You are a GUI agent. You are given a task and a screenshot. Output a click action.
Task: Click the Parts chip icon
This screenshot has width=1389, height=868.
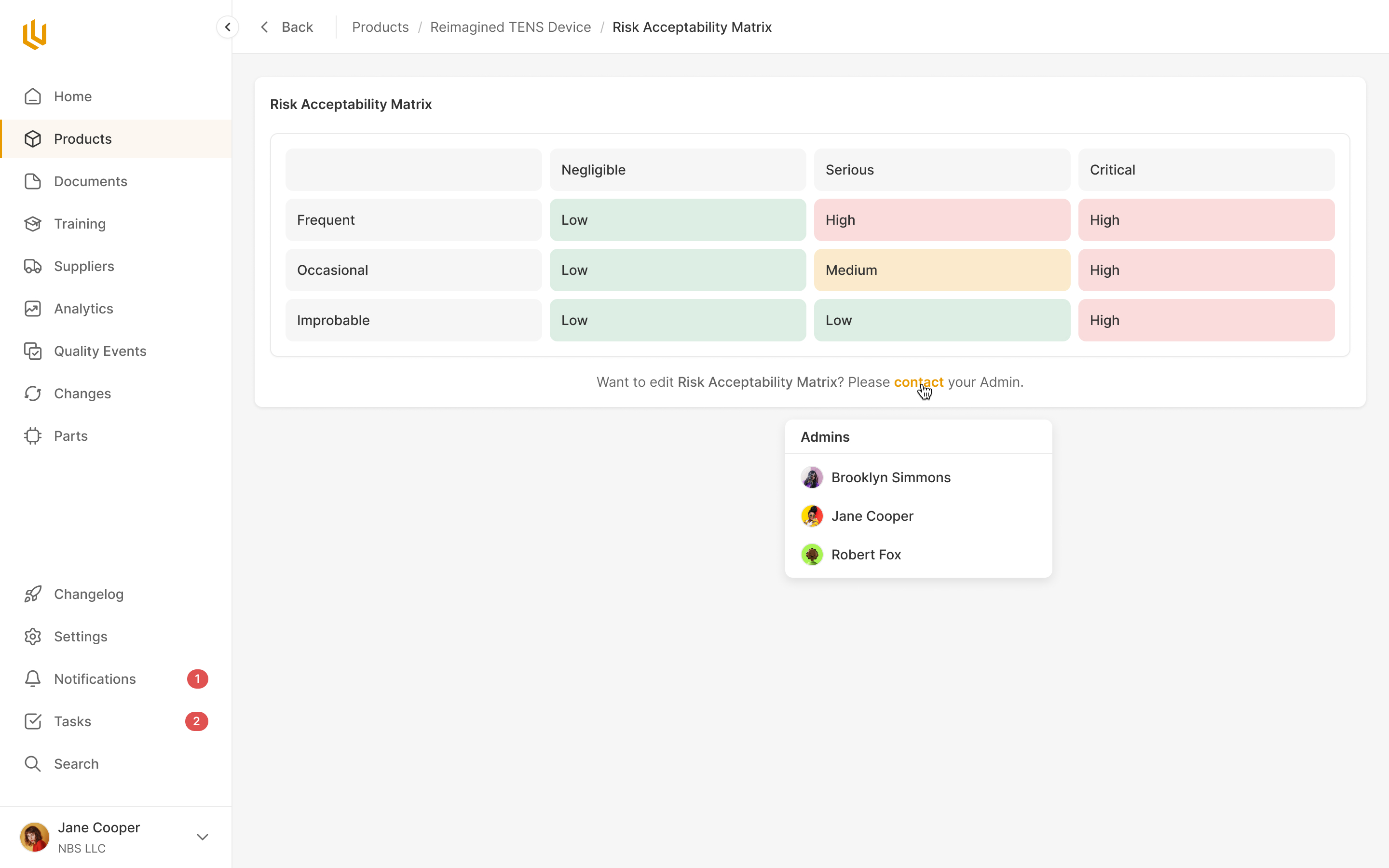point(33,436)
